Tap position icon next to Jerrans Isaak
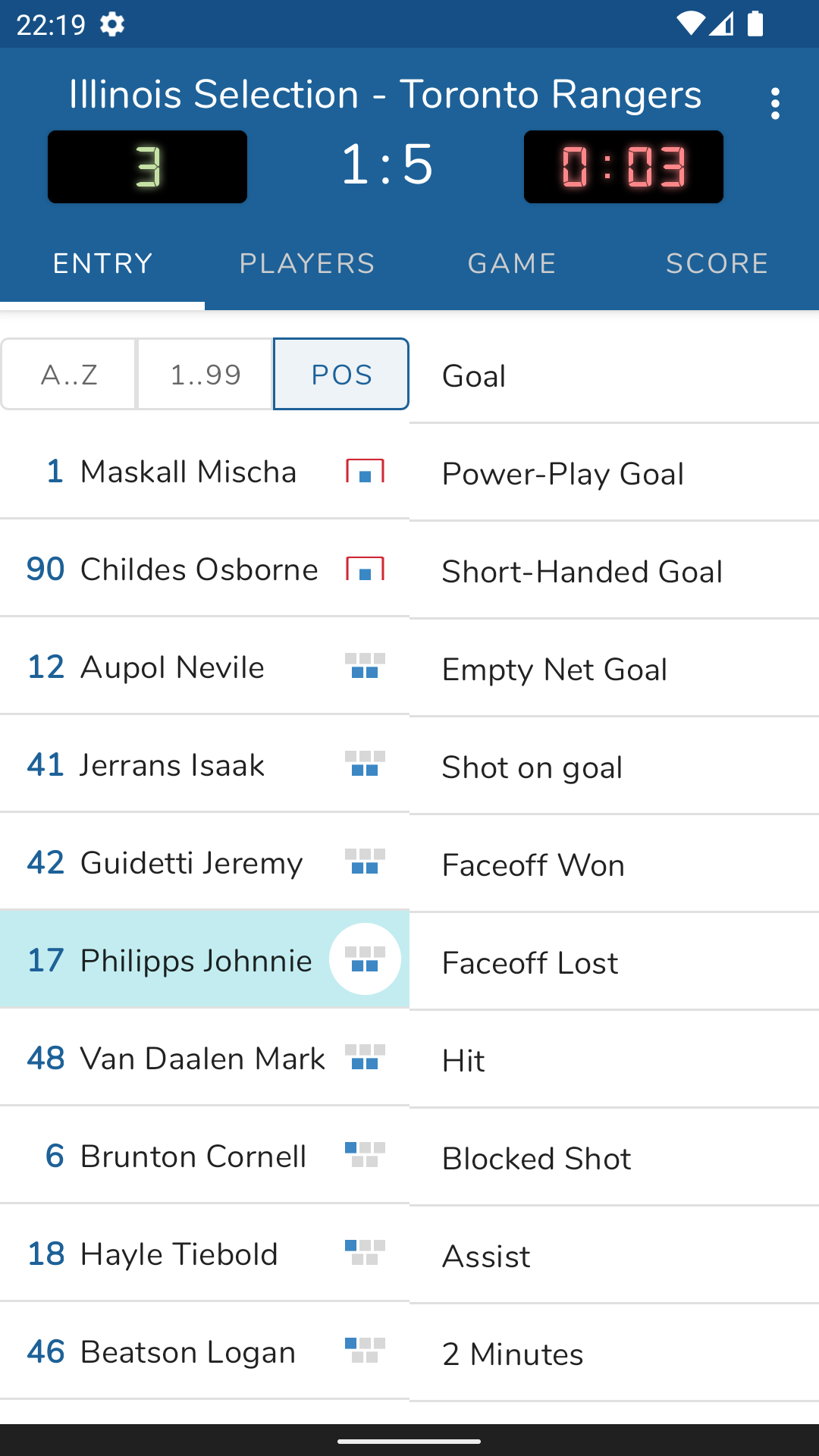819x1456 pixels. tap(365, 764)
